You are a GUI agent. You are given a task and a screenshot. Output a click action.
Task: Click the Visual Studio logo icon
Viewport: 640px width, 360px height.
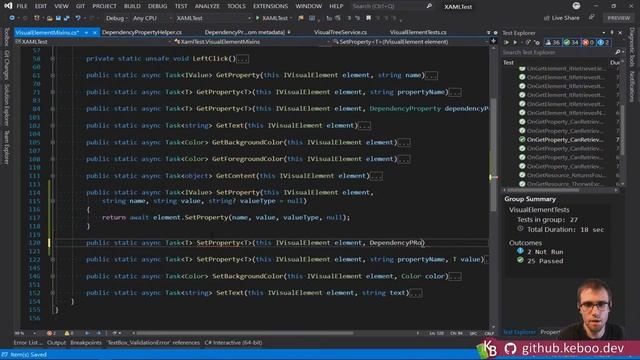8,6
